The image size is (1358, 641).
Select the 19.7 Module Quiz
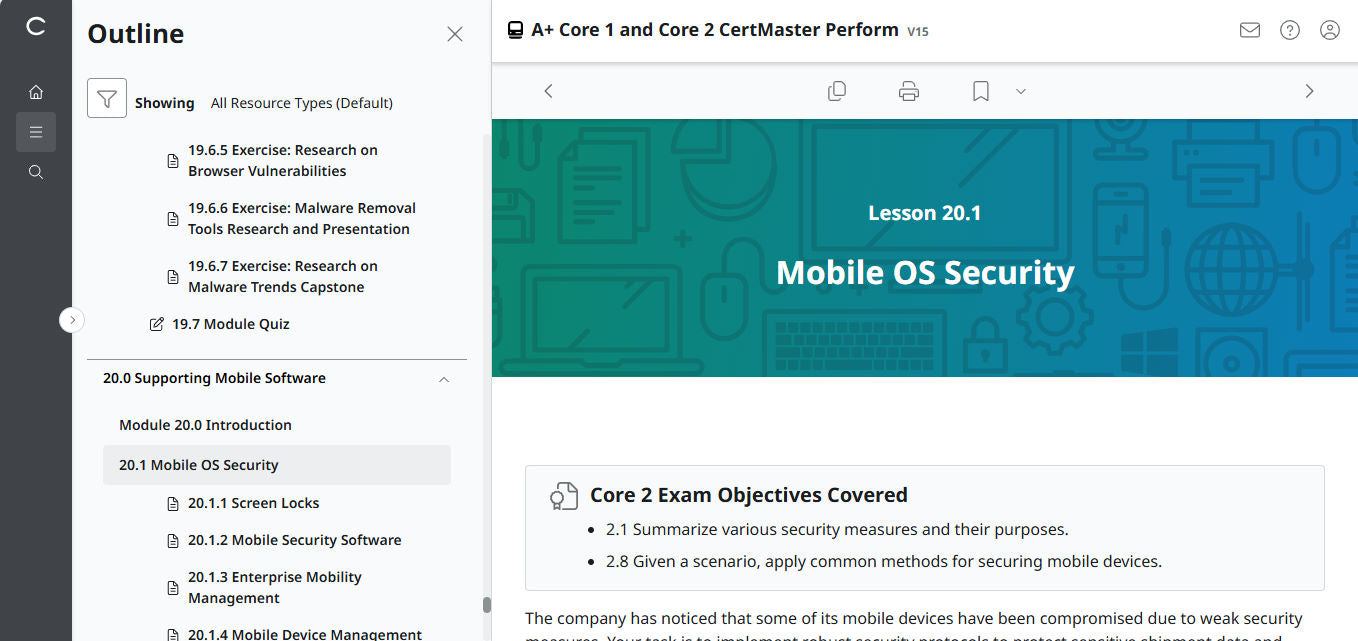click(x=231, y=323)
